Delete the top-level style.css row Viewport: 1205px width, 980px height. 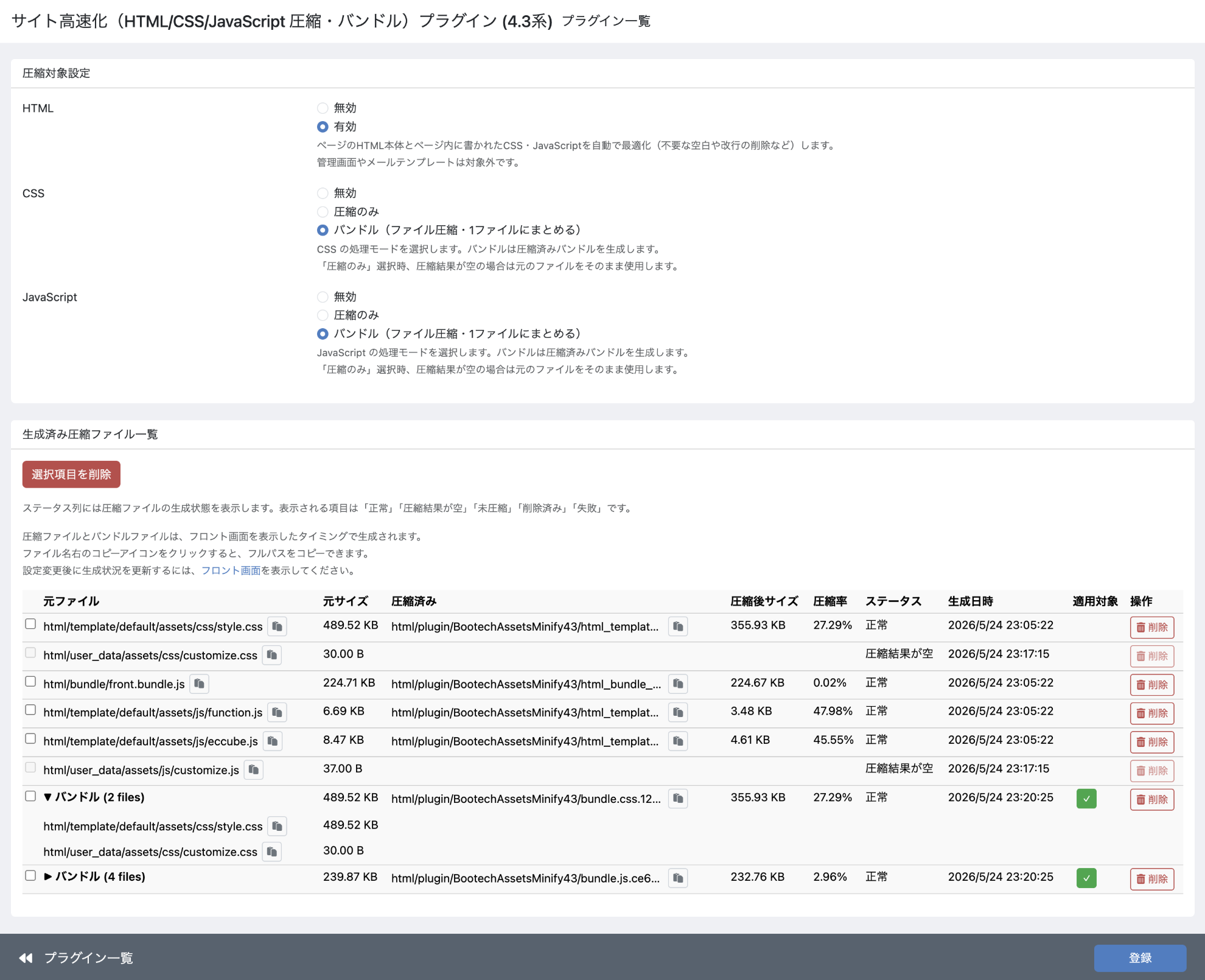point(1152,627)
